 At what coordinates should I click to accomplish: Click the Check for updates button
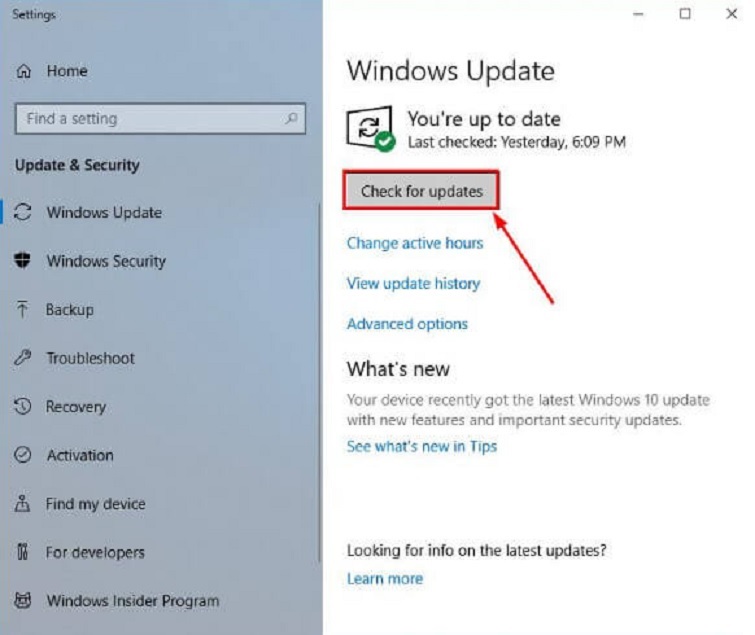tap(421, 191)
